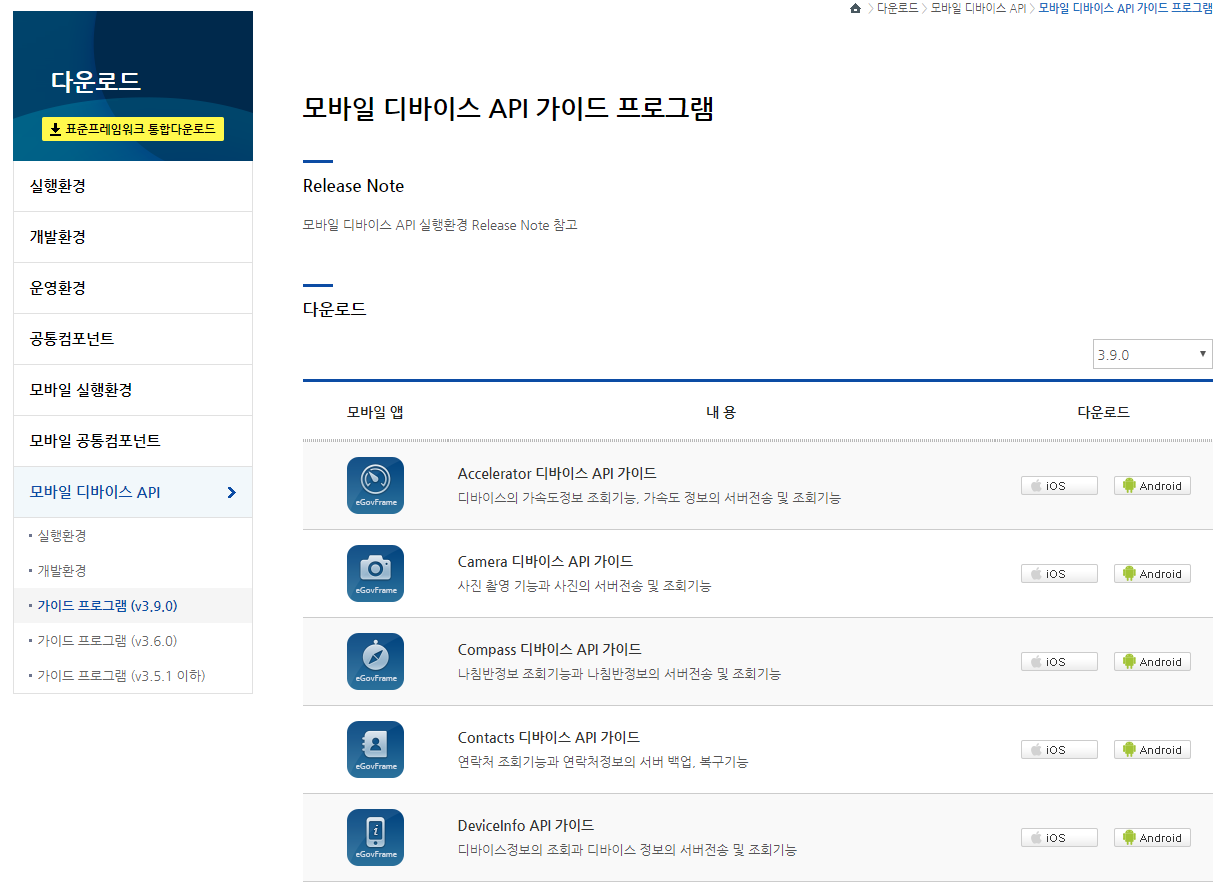The image size is (1231, 895).
Task: Download Camera guide for iOS
Action: point(1058,574)
